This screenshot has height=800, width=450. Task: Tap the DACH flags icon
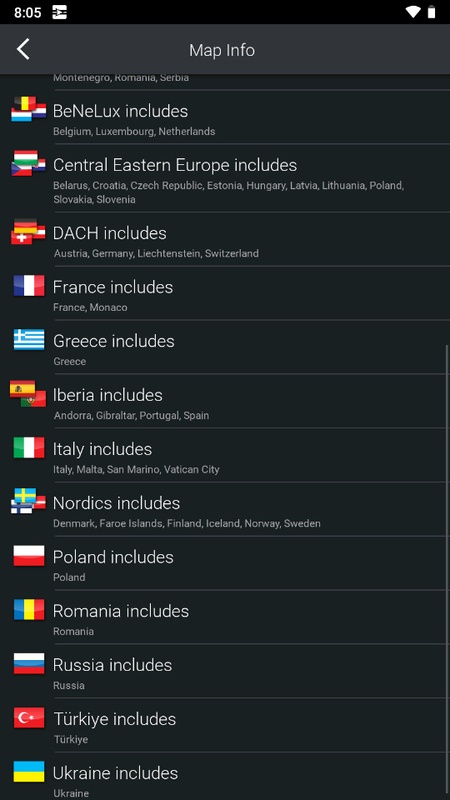pos(29,232)
